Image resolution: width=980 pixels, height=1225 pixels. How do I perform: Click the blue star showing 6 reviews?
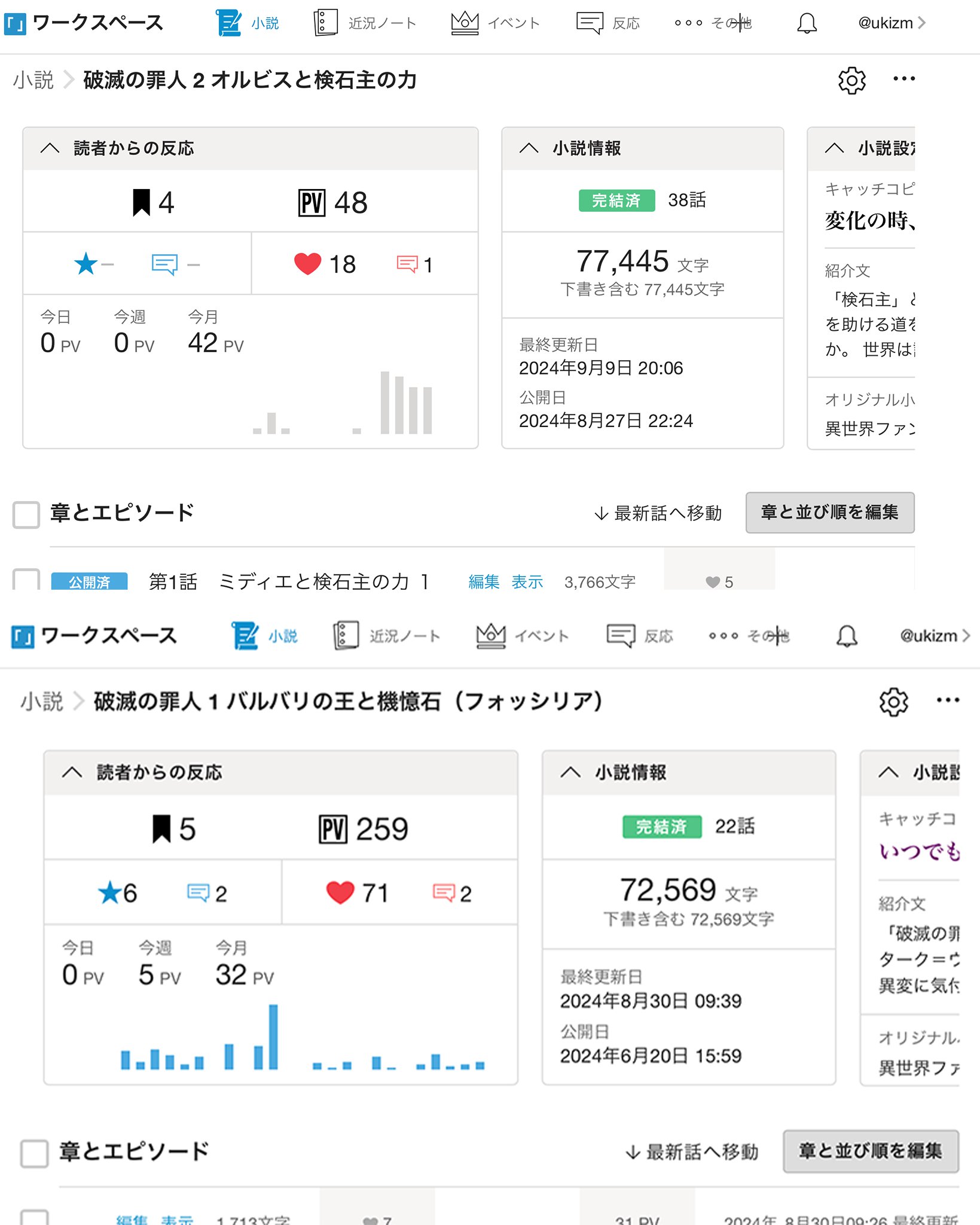109,893
